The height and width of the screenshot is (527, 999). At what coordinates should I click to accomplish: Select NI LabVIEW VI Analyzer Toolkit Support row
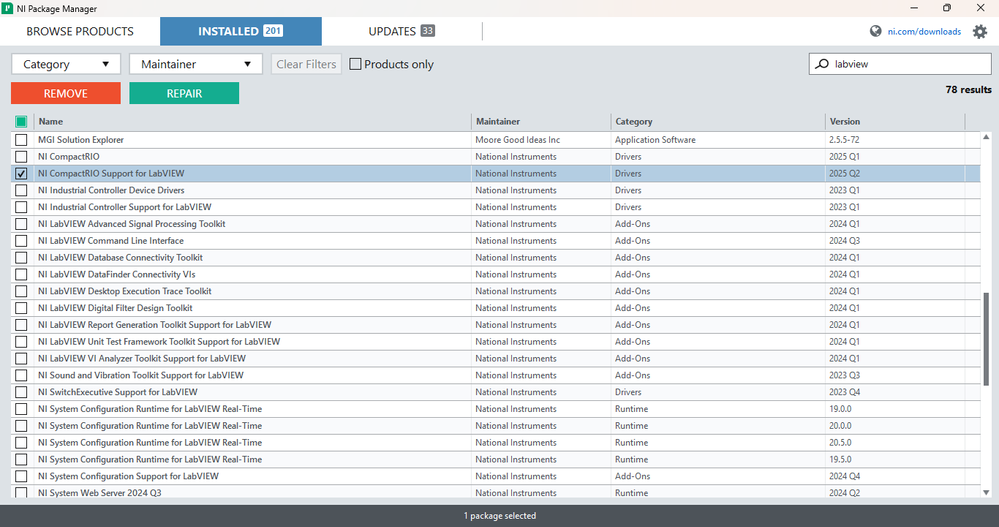click(x=496, y=358)
